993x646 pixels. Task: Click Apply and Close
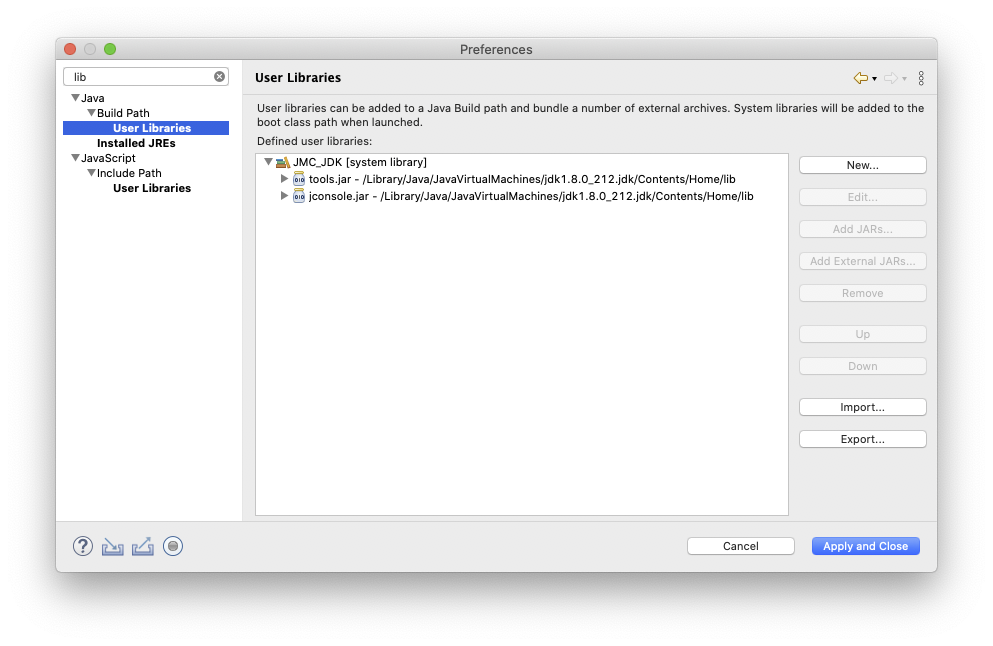pos(865,546)
